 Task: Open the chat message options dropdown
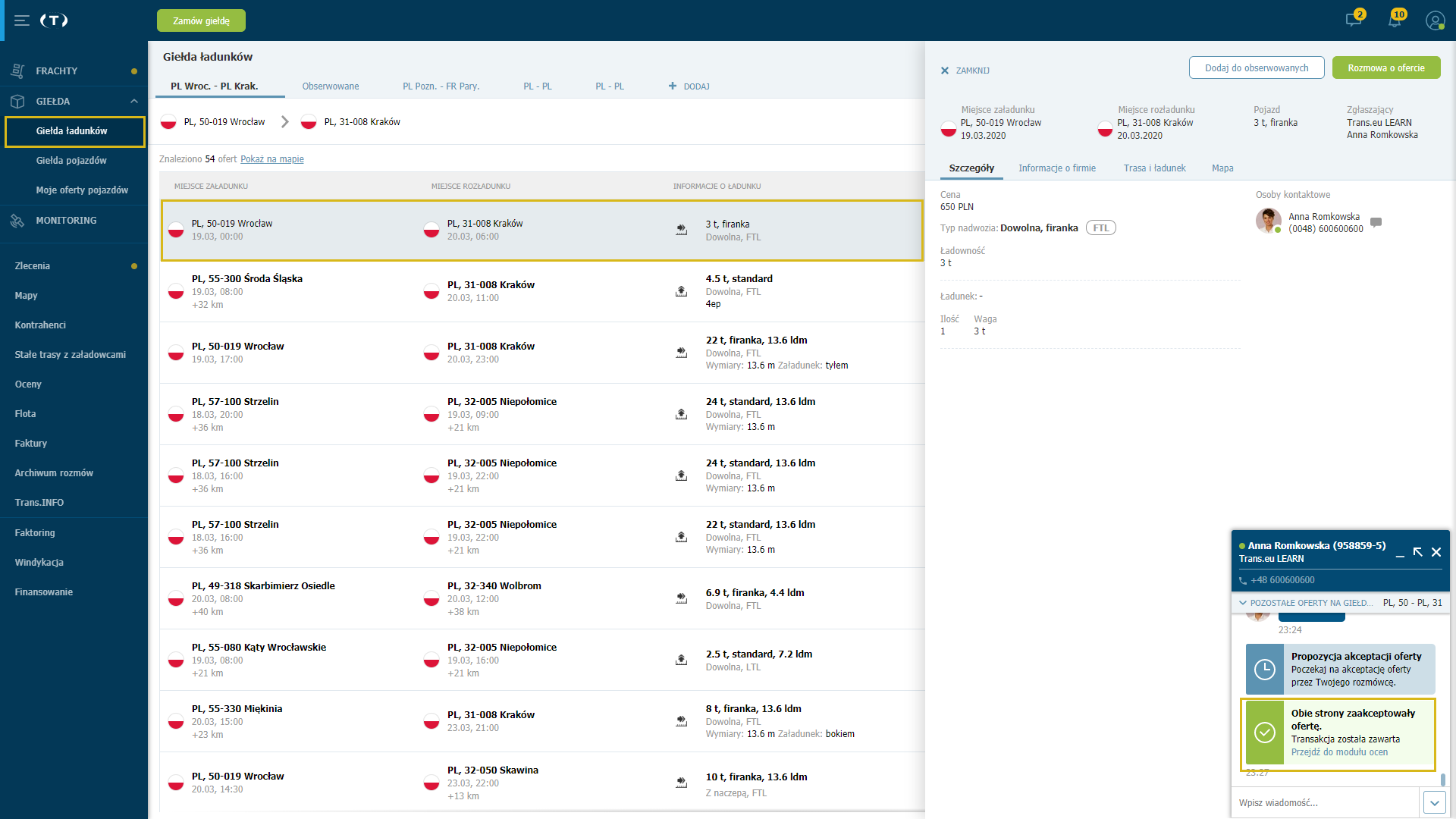point(1434,803)
